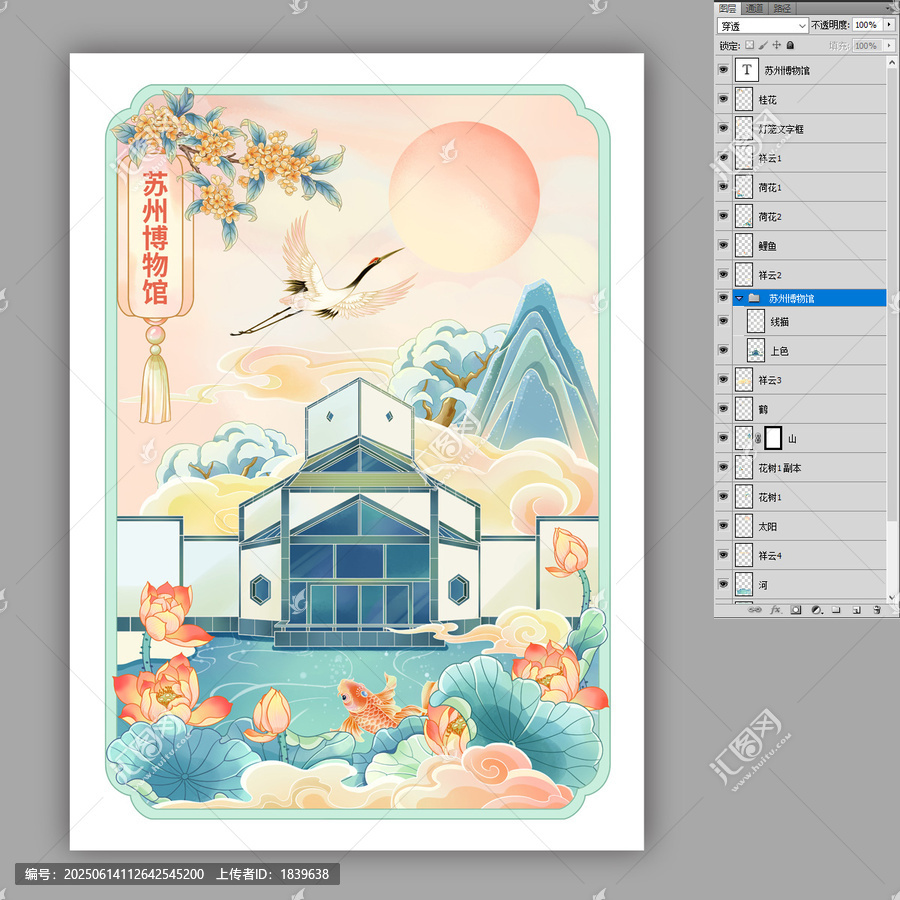
Task: Click the layers scrollbar down arrow
Action: [x=892, y=597]
